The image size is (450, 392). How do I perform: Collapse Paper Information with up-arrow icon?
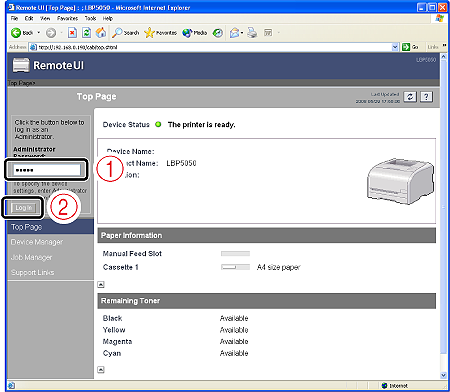pyautogui.click(x=101, y=284)
